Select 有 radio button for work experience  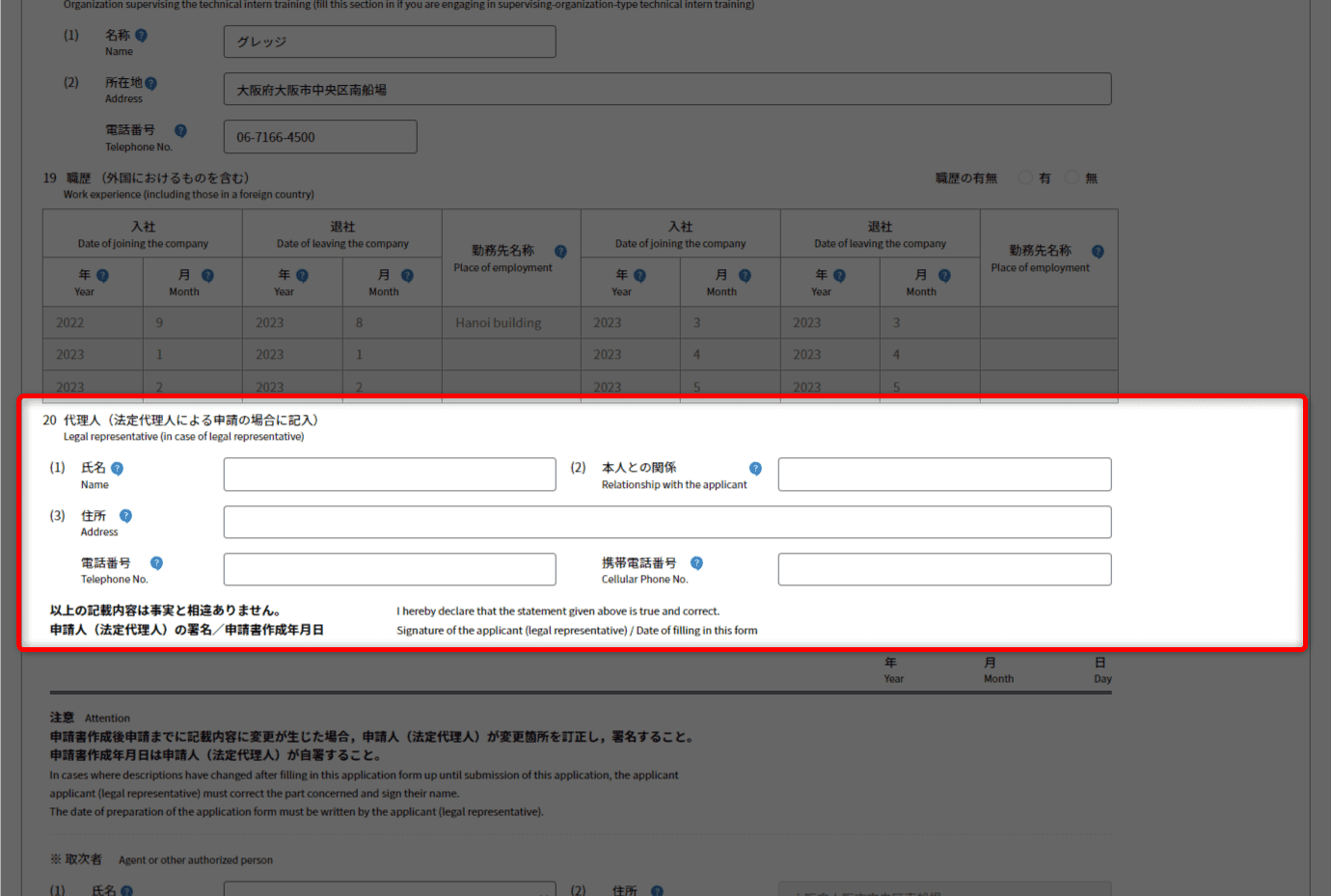click(1025, 177)
